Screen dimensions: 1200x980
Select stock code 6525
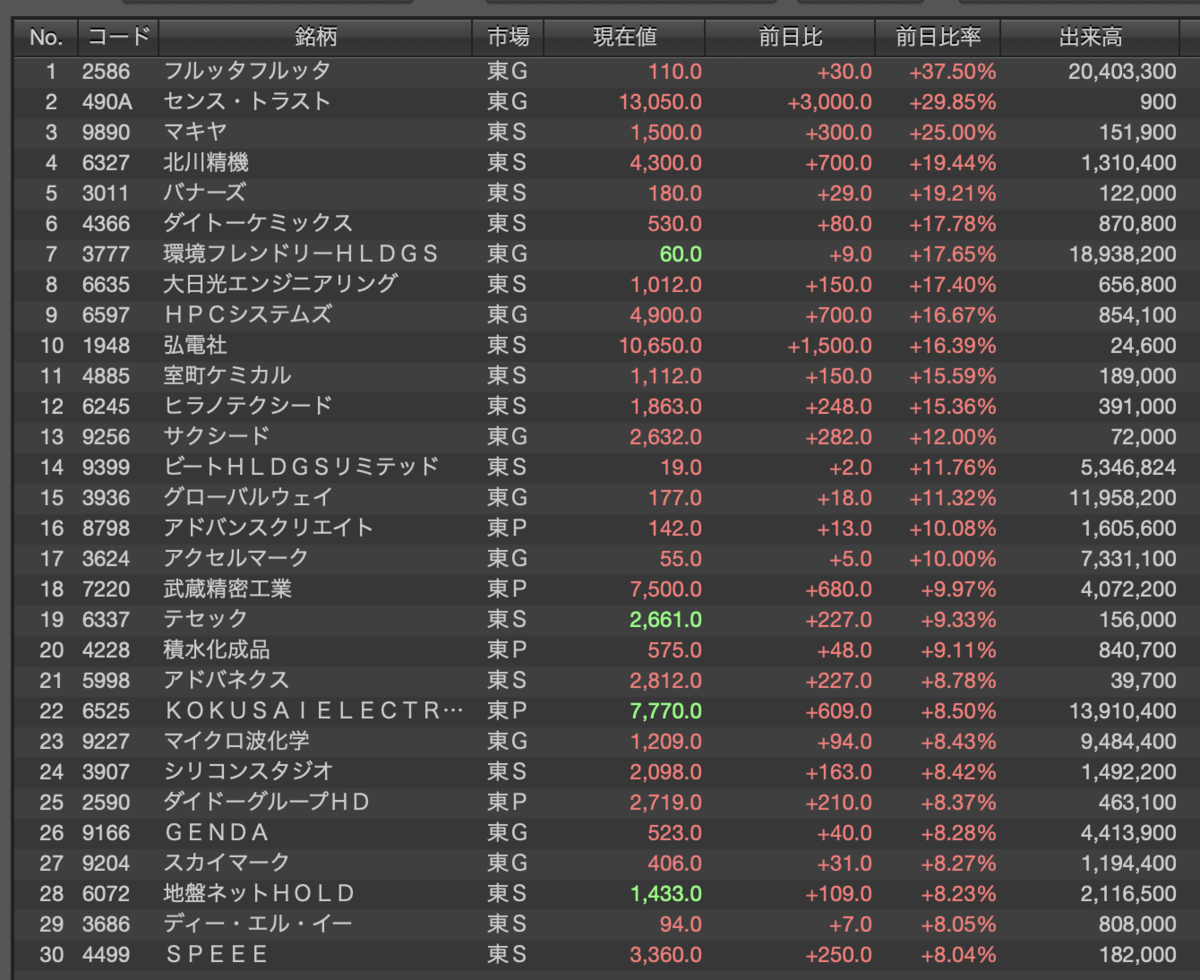point(105,710)
